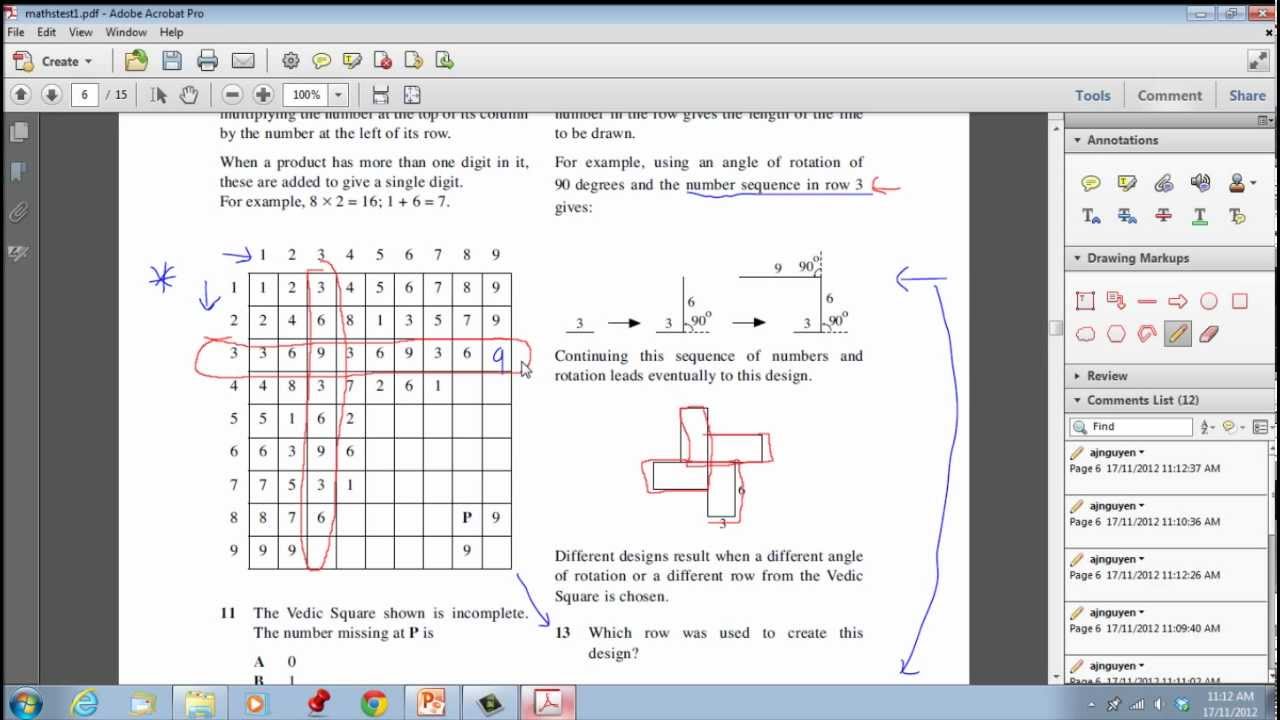Open the sort comments dropdown
The image size is (1280, 720).
1207,427
